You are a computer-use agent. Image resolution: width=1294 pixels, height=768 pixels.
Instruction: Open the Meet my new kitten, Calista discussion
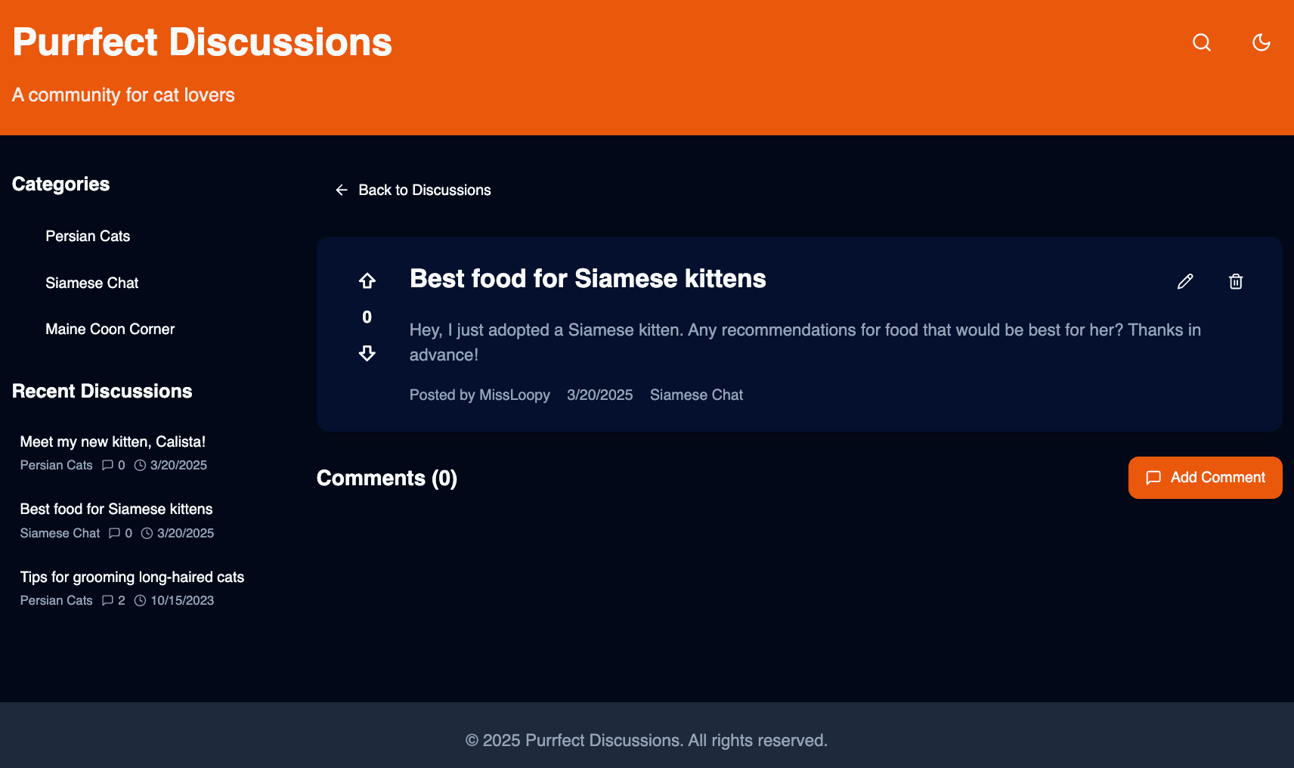coord(113,441)
